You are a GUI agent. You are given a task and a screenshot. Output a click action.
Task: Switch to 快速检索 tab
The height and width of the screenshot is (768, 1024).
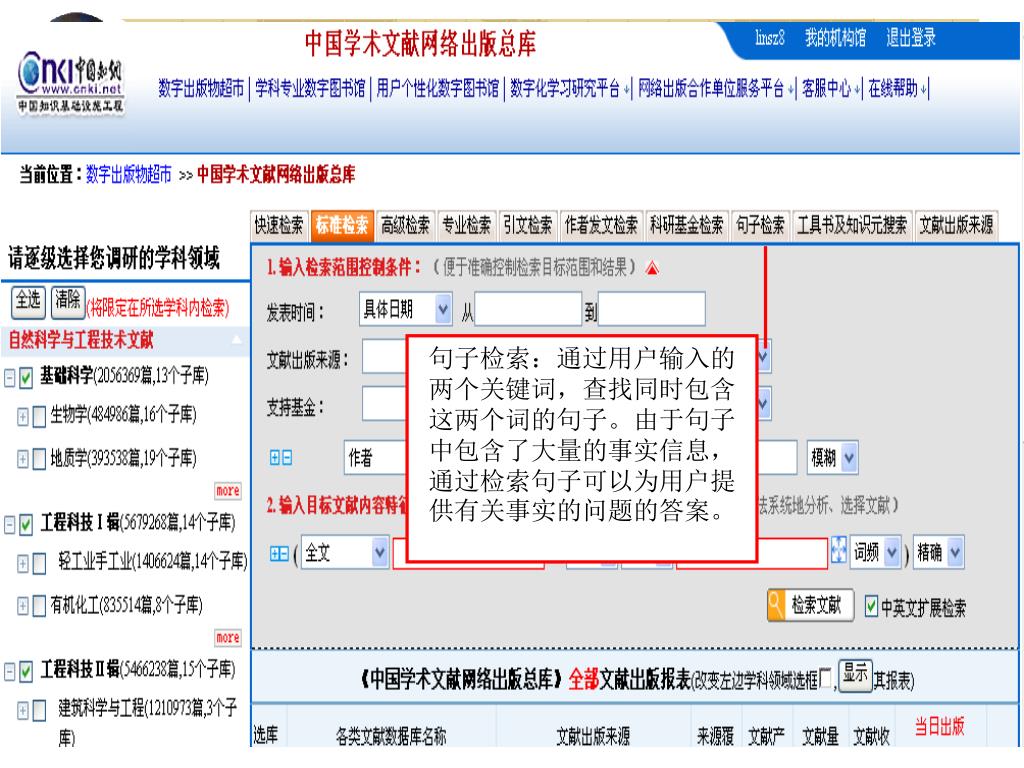point(279,225)
